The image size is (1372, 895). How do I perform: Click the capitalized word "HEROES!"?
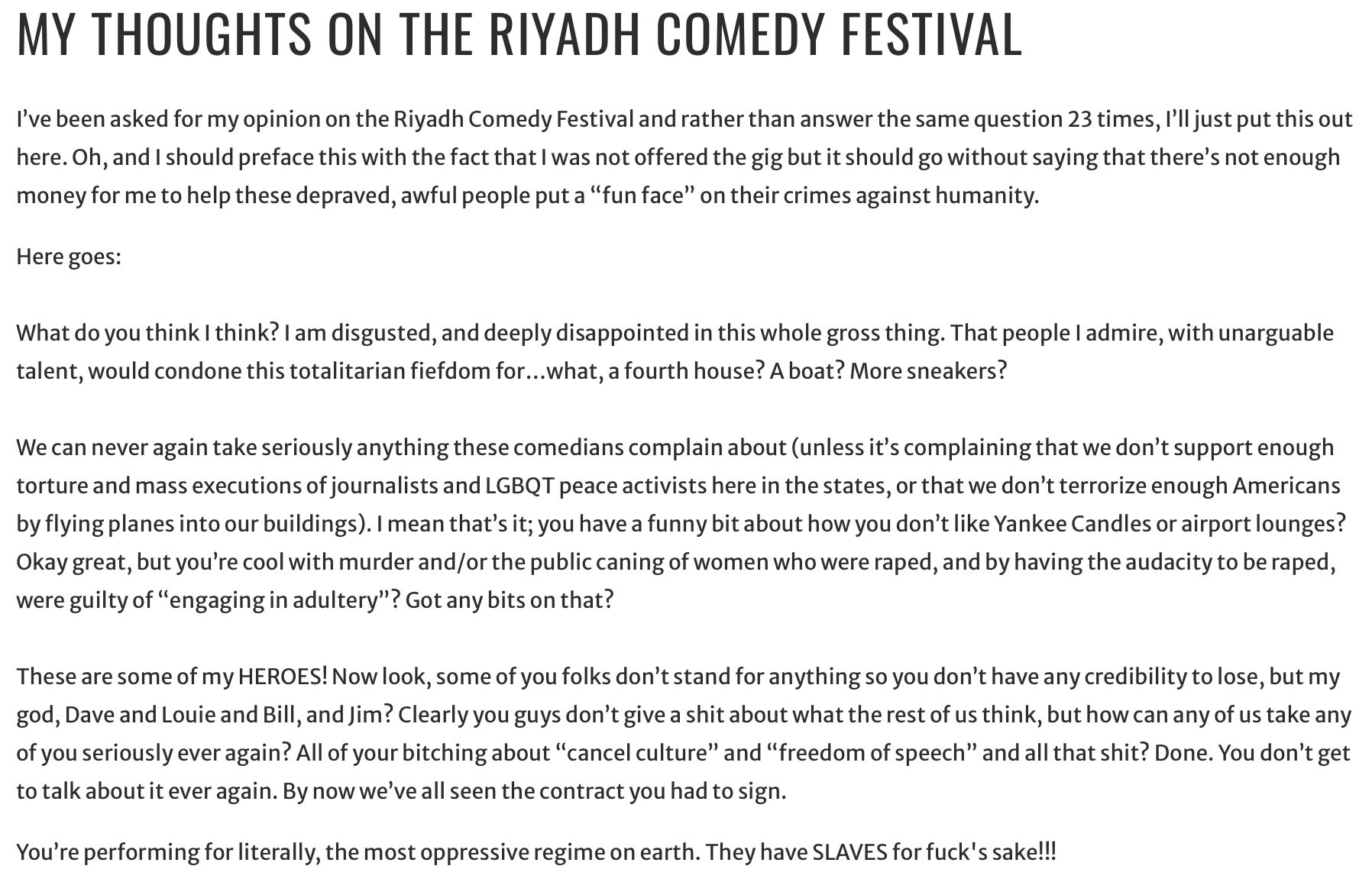pos(283,677)
